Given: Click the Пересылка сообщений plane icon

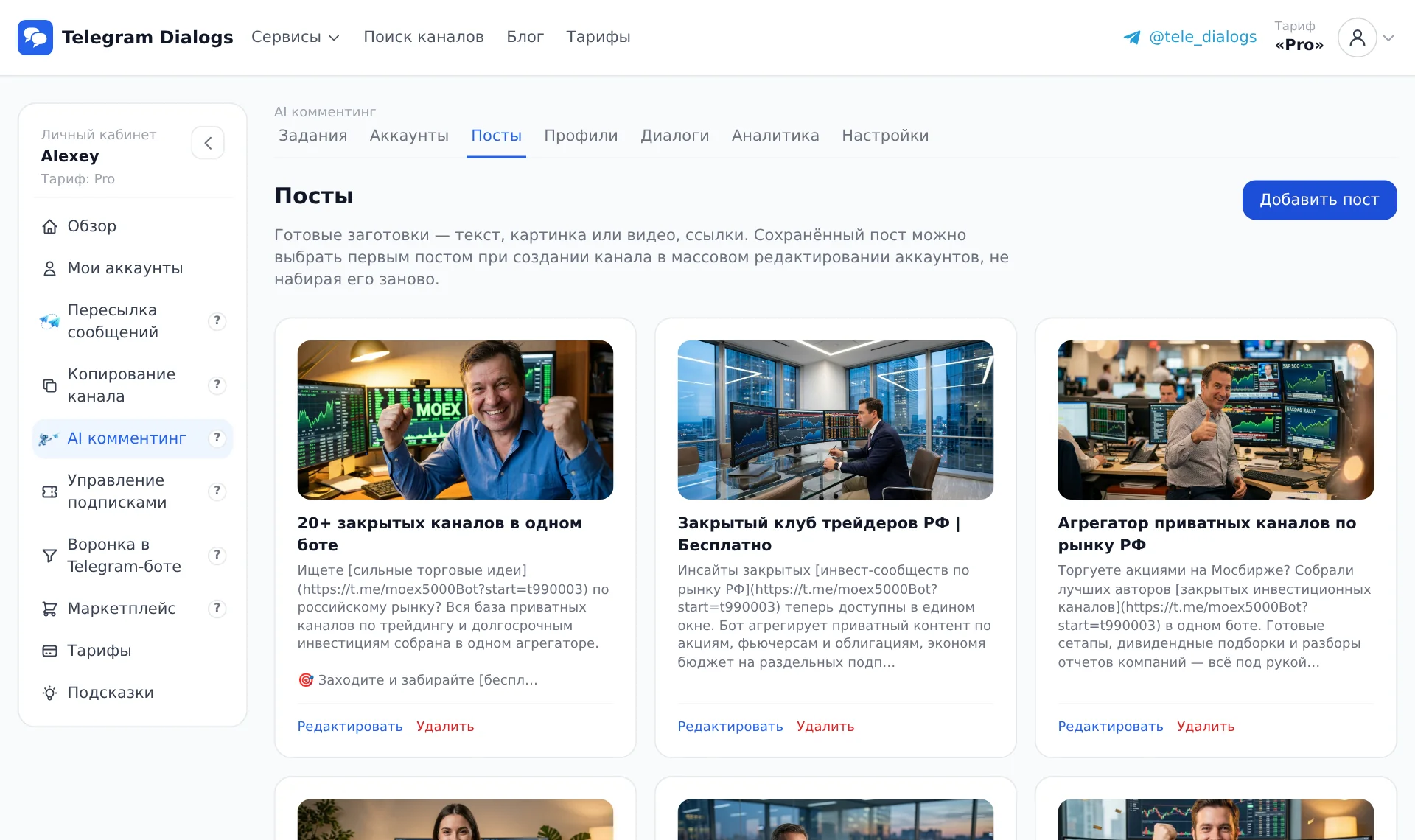Looking at the screenshot, I should [49, 321].
